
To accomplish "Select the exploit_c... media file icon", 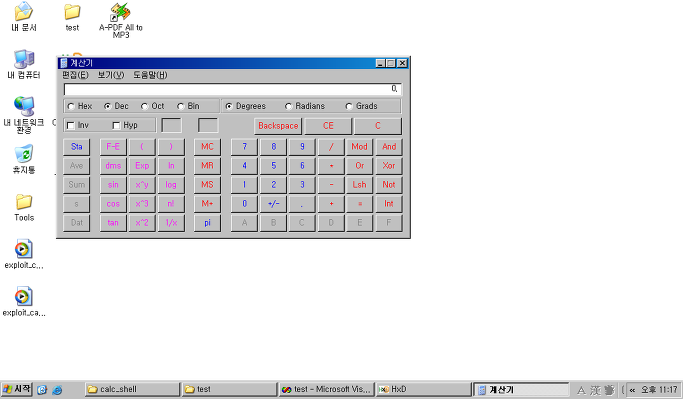I will (24, 254).
